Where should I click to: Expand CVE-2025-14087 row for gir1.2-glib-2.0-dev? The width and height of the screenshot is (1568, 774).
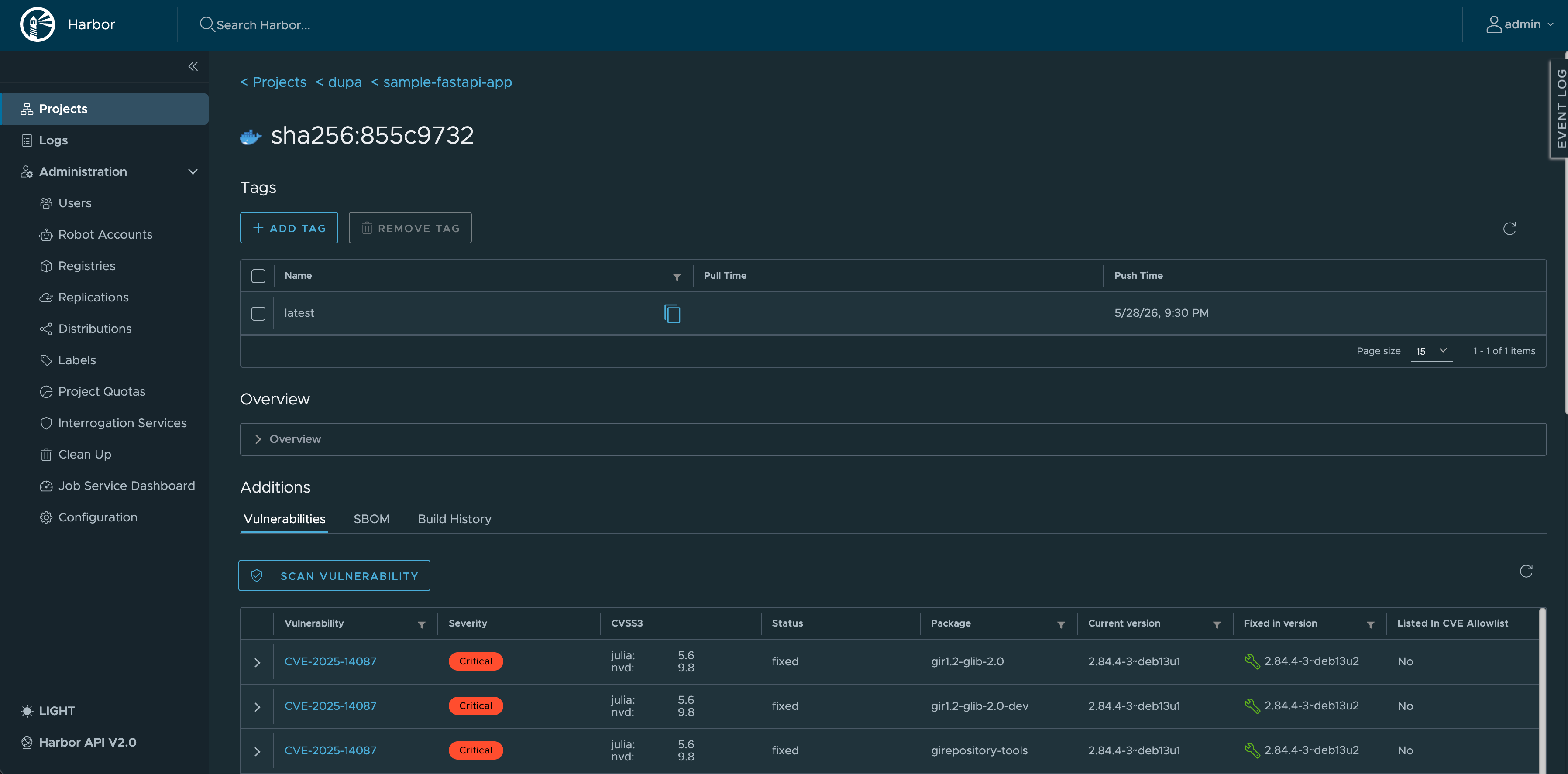click(258, 707)
